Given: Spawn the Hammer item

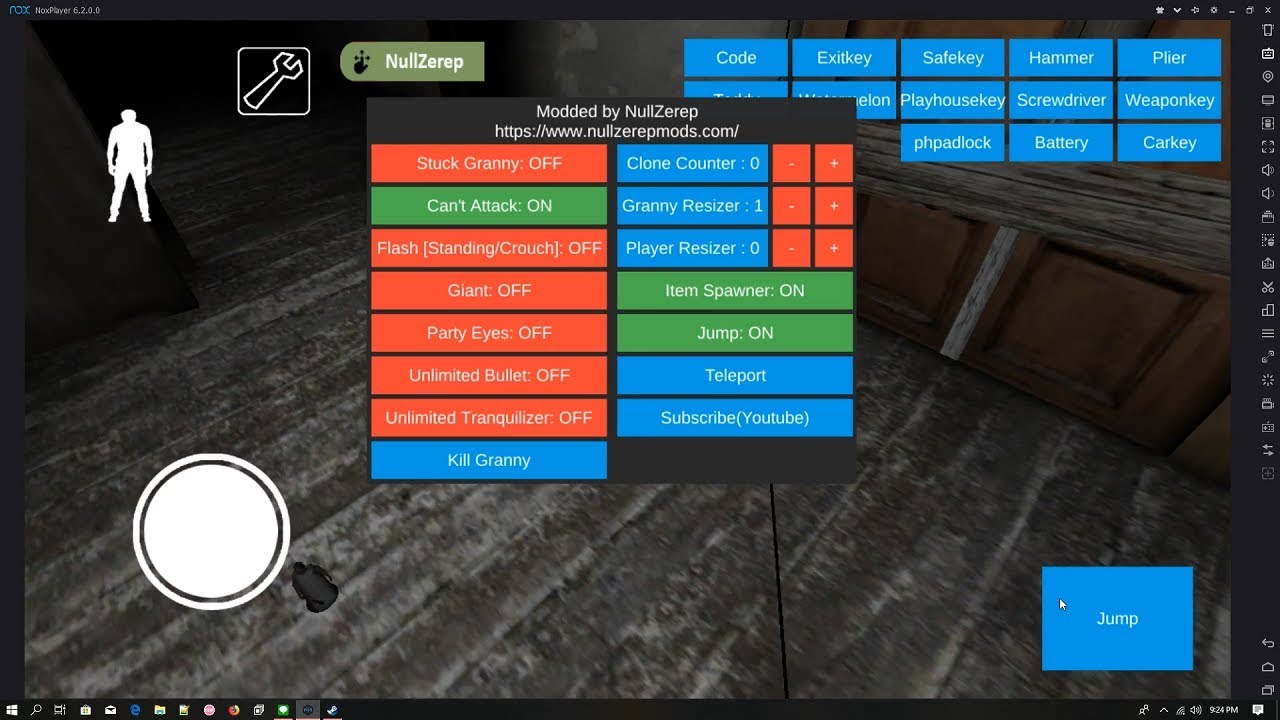Looking at the screenshot, I should [1061, 58].
